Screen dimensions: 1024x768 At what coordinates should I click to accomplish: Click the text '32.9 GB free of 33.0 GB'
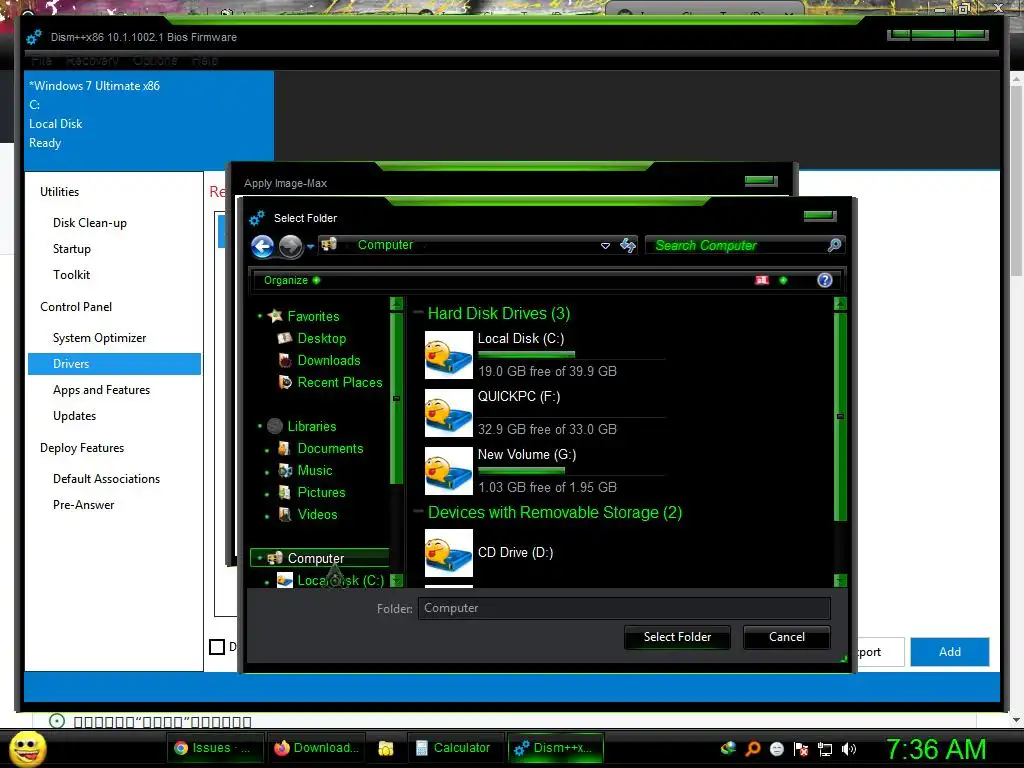547,429
